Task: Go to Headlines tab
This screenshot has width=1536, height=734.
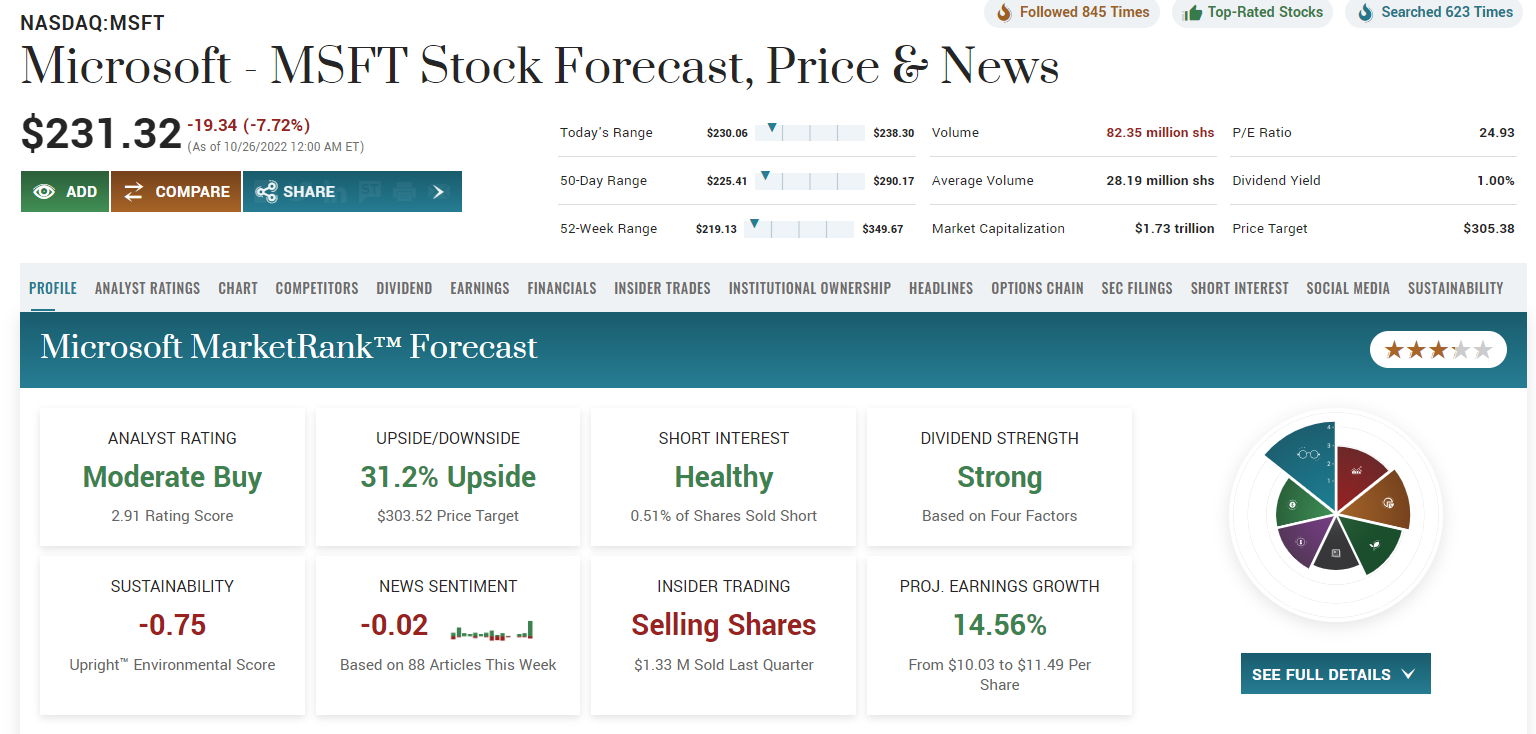Action: 941,288
